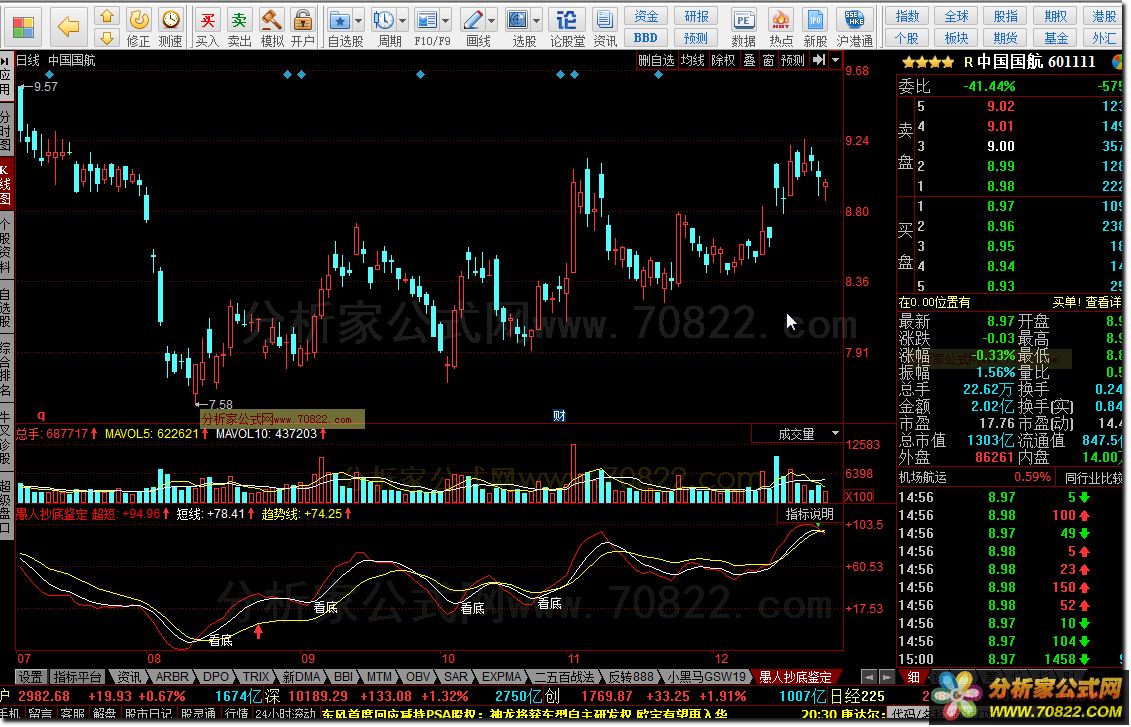Open the 资讯 news document icon
The image size is (1131, 727).
click(604, 28)
